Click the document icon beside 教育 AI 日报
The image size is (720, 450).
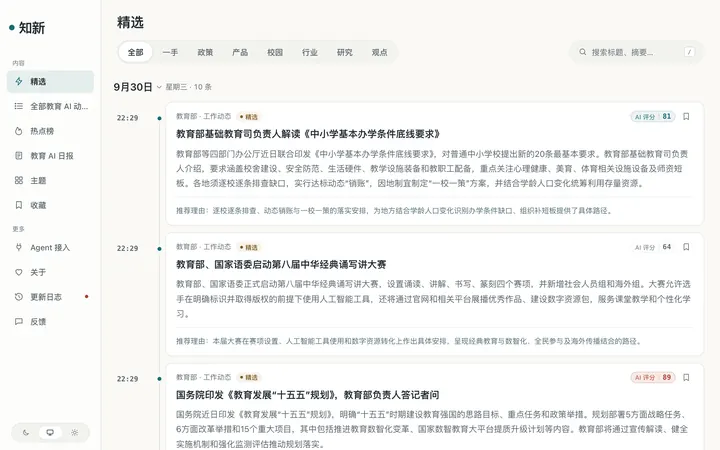click(19, 156)
